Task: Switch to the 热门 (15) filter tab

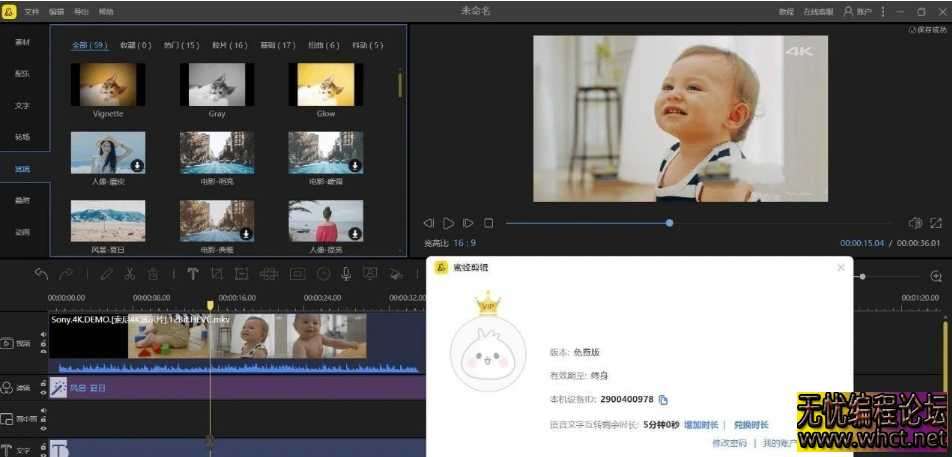Action: (x=180, y=45)
